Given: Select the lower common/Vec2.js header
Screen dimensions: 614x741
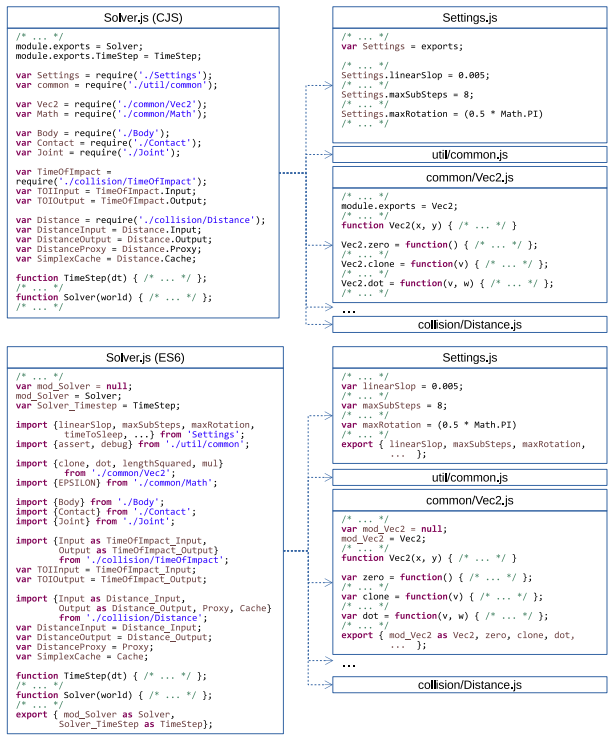Looking at the screenshot, I should click(x=469, y=500).
